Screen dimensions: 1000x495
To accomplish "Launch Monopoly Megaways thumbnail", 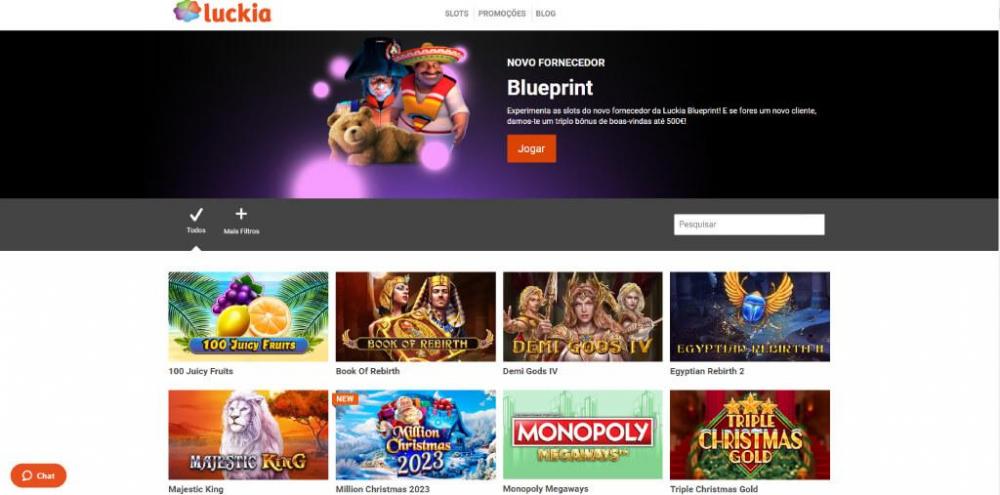I will click(582, 434).
